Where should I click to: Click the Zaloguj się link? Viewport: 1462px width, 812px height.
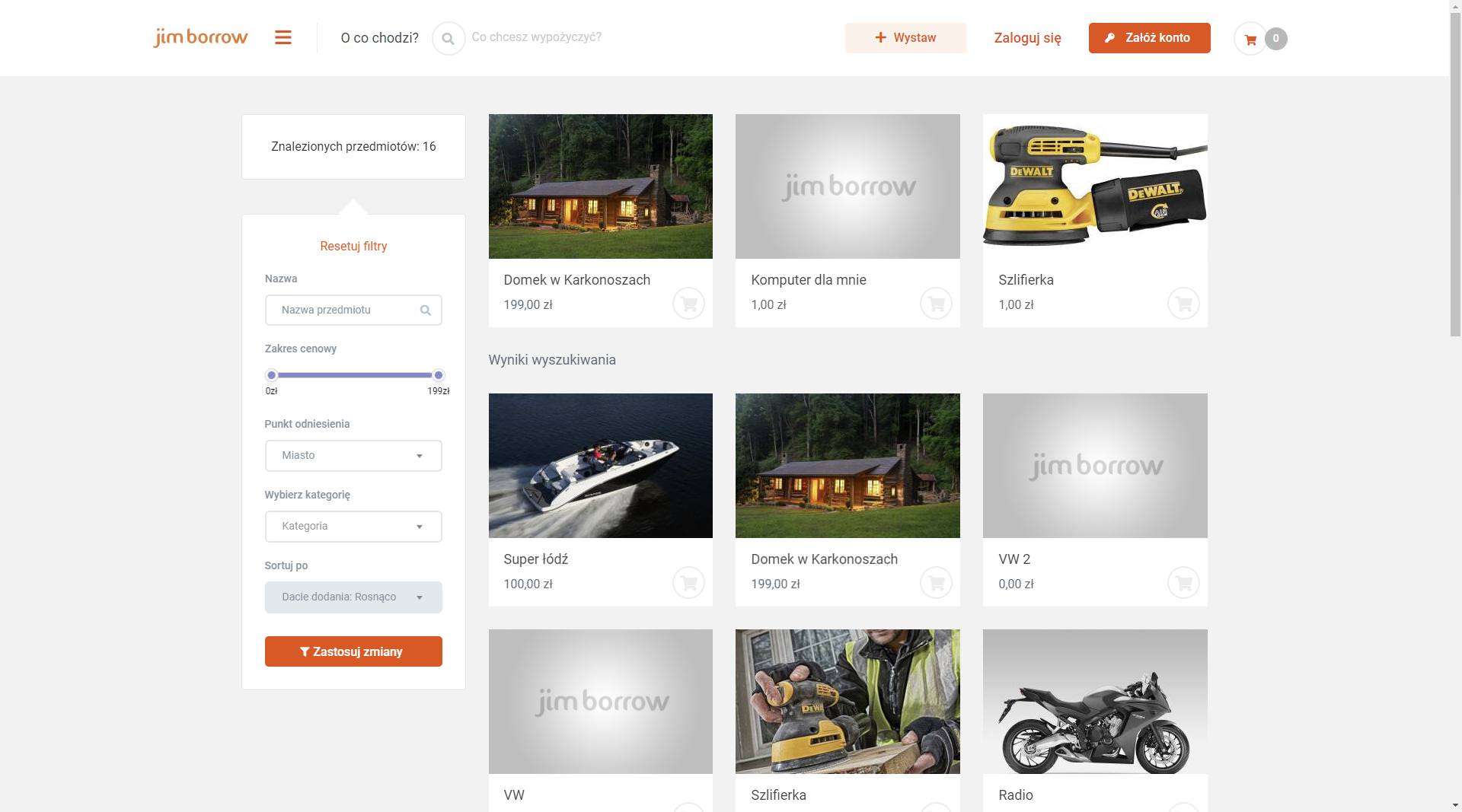(x=1027, y=38)
